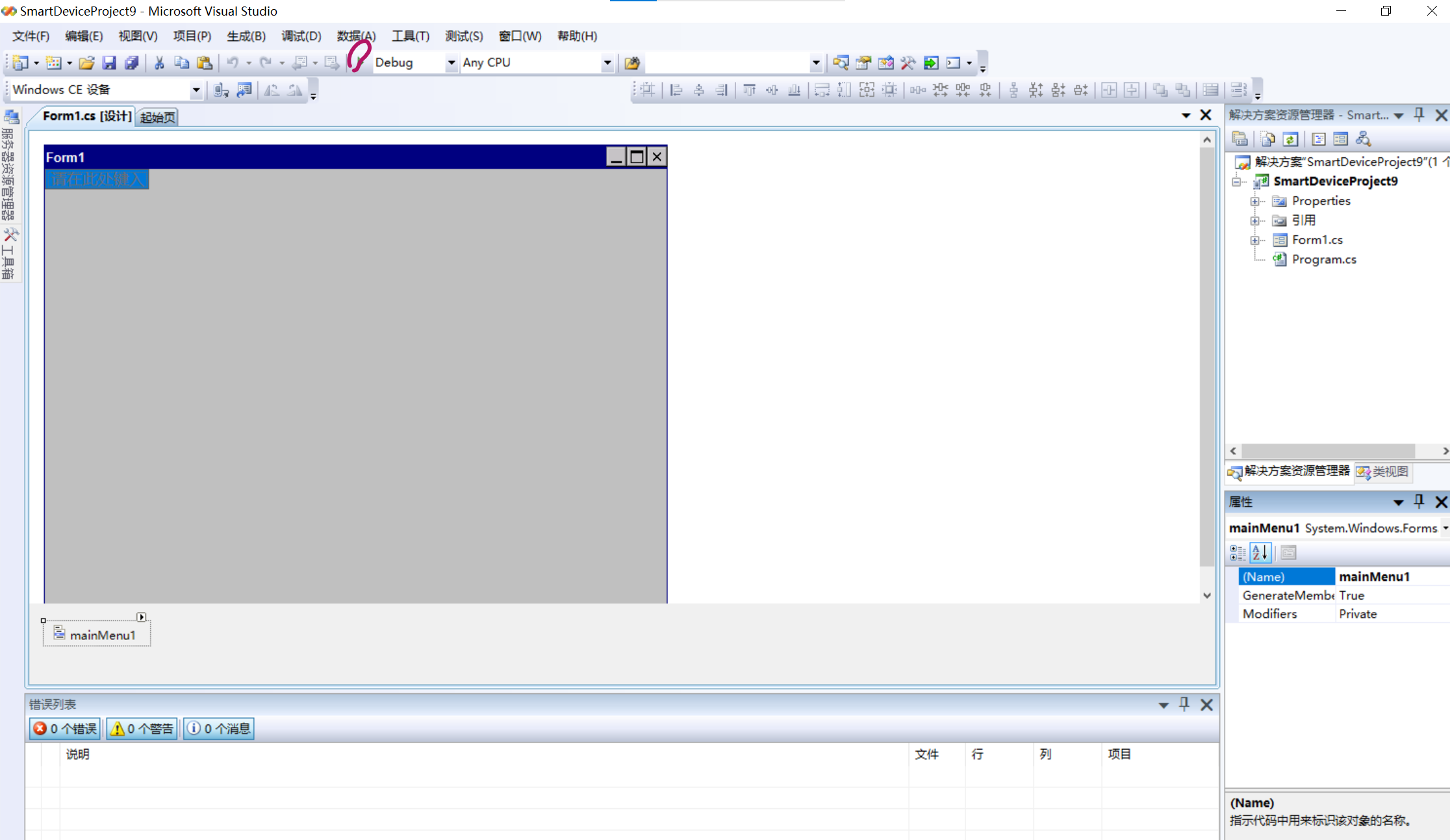Select the Align Lefts layout icon

coord(676,90)
